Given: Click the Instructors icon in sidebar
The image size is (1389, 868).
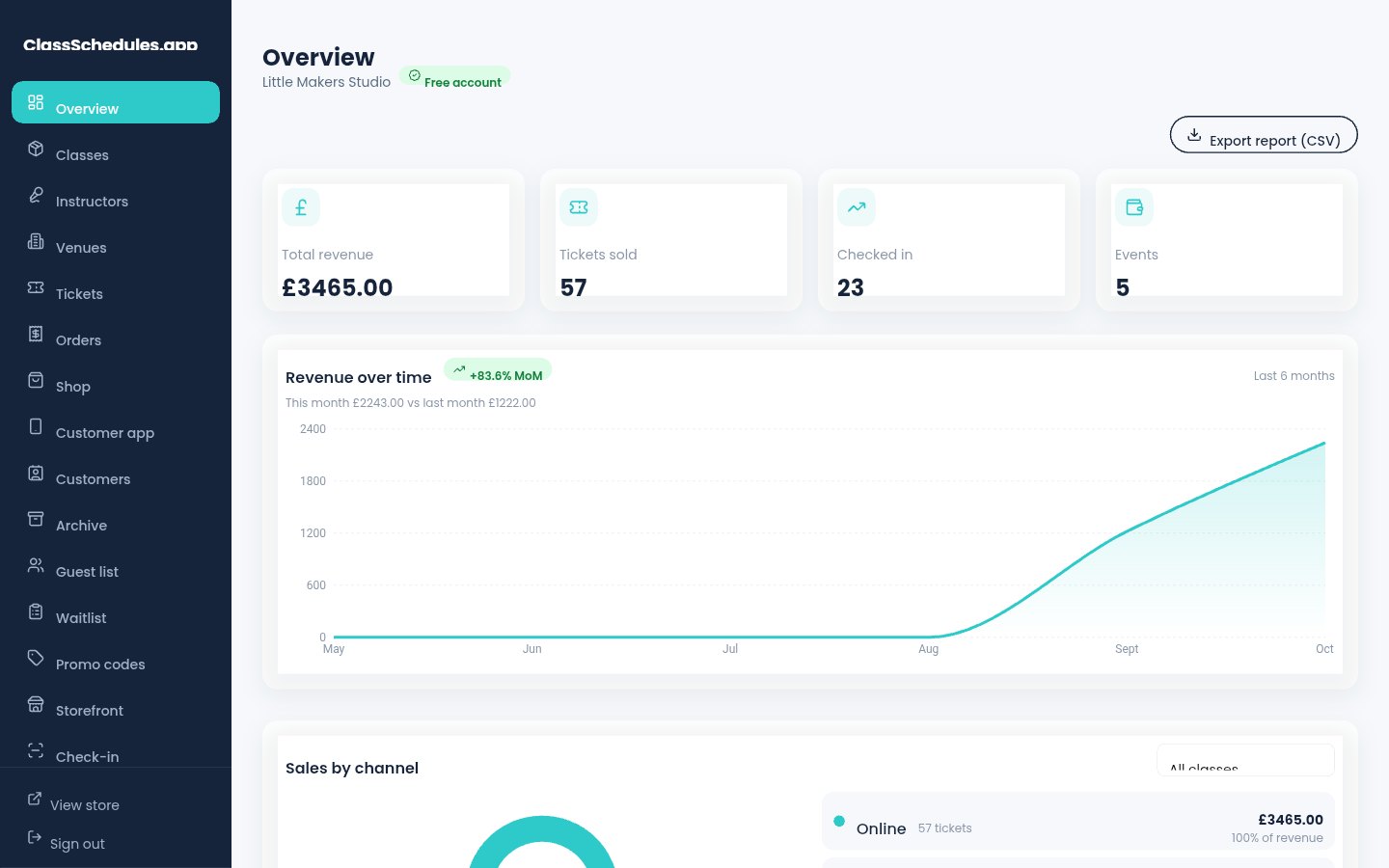Looking at the screenshot, I should tap(36, 195).
